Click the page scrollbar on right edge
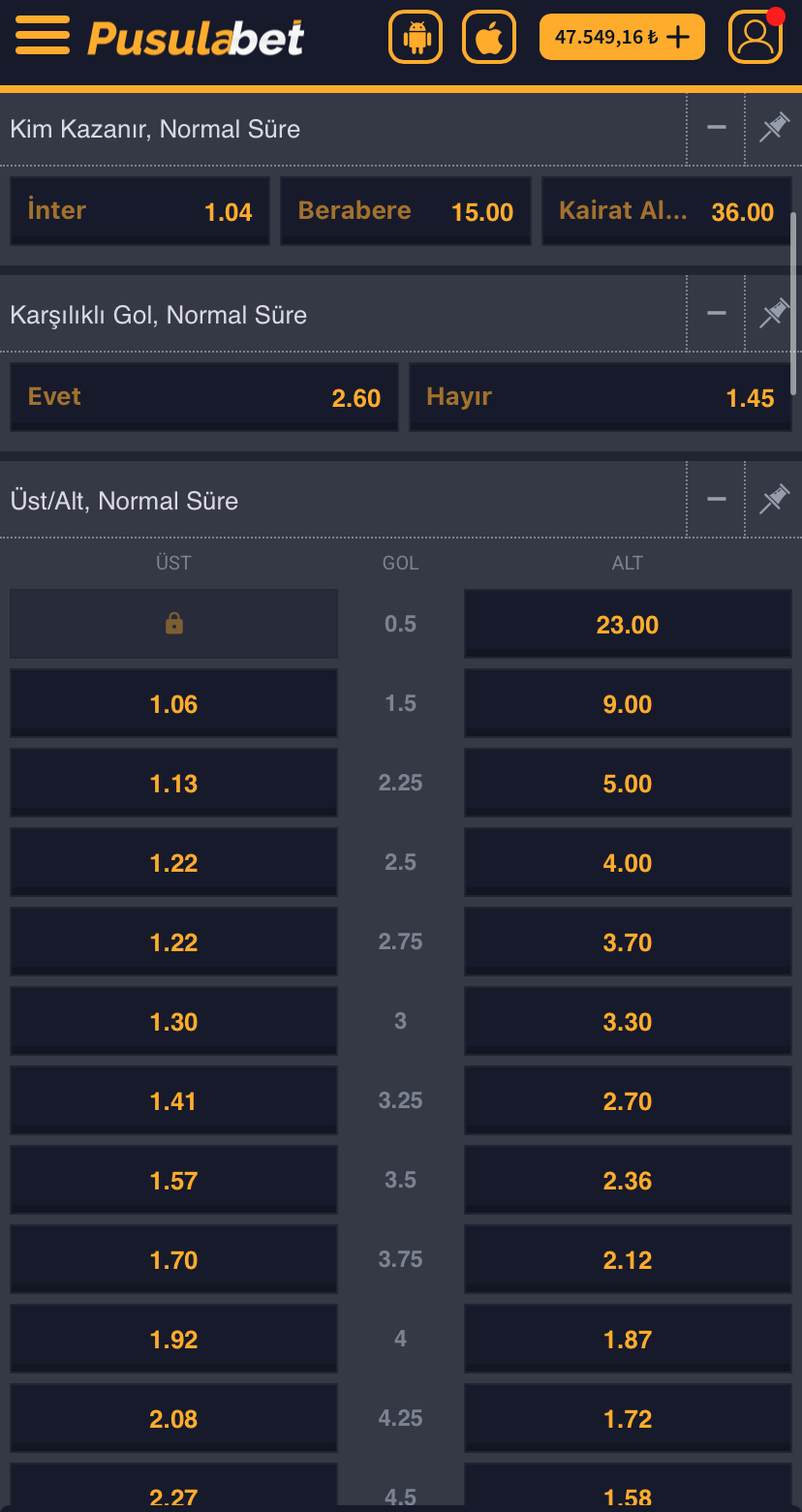Viewport: 802px width, 1512px height. 795,302
